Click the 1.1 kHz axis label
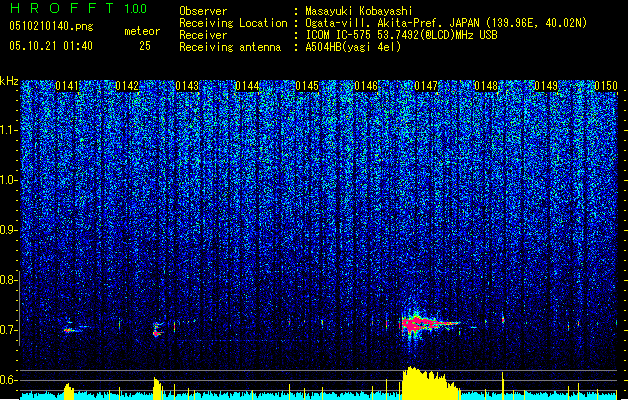The image size is (629, 400). (x=8, y=130)
